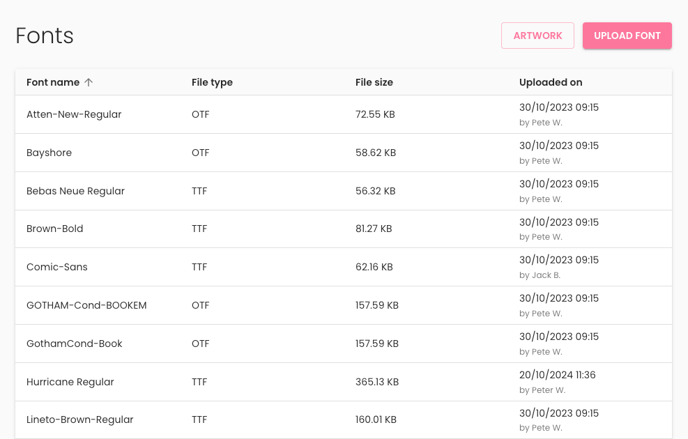Viewport: 688px width, 439px height.
Task: Sort by Font name column header
Action: [x=53, y=82]
